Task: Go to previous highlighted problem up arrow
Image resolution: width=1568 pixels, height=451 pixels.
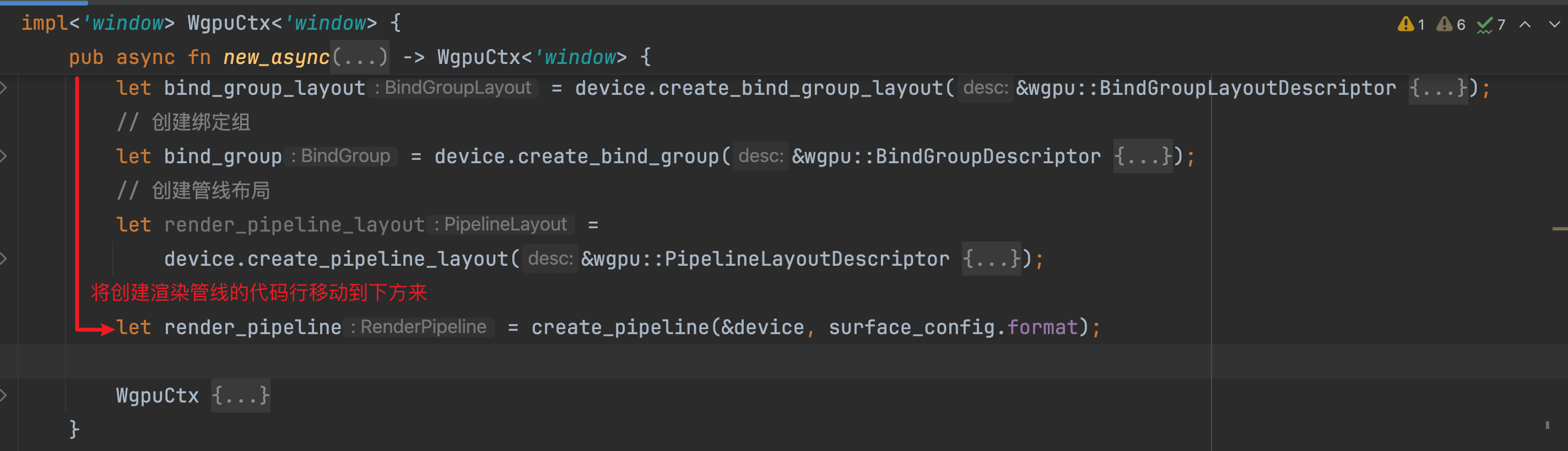Action: click(x=1525, y=24)
